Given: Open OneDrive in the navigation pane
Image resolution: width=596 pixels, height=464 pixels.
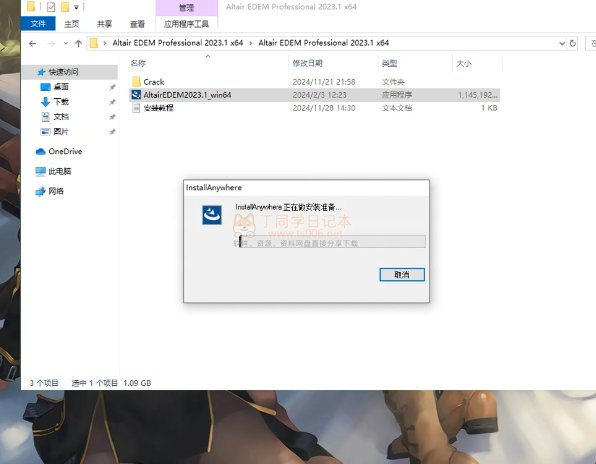Looking at the screenshot, I should pos(65,151).
